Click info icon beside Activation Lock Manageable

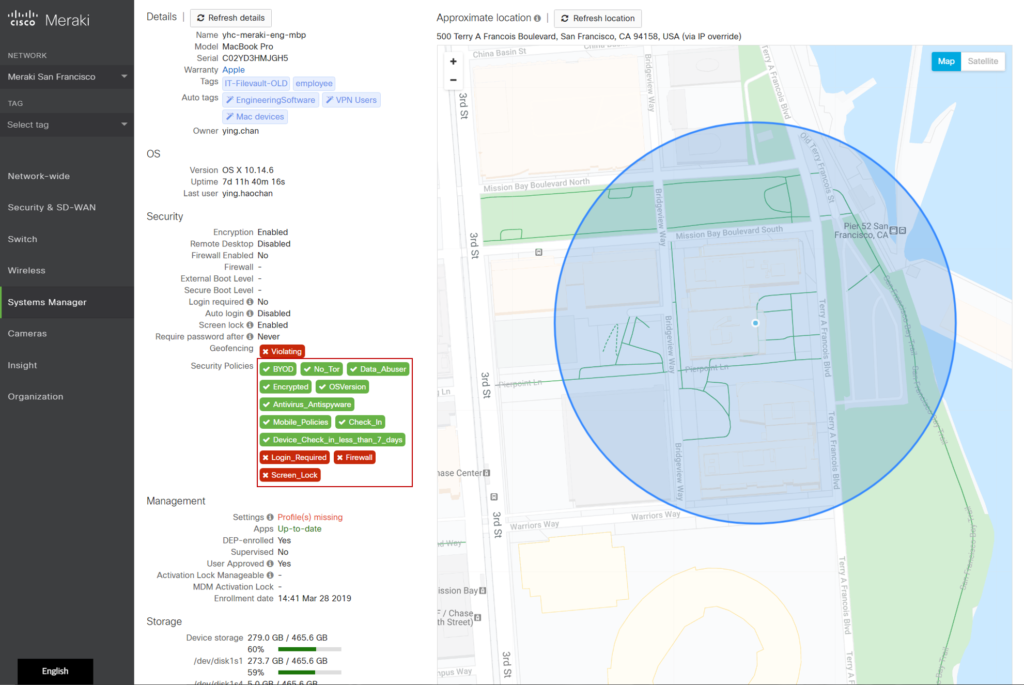click(x=270, y=575)
